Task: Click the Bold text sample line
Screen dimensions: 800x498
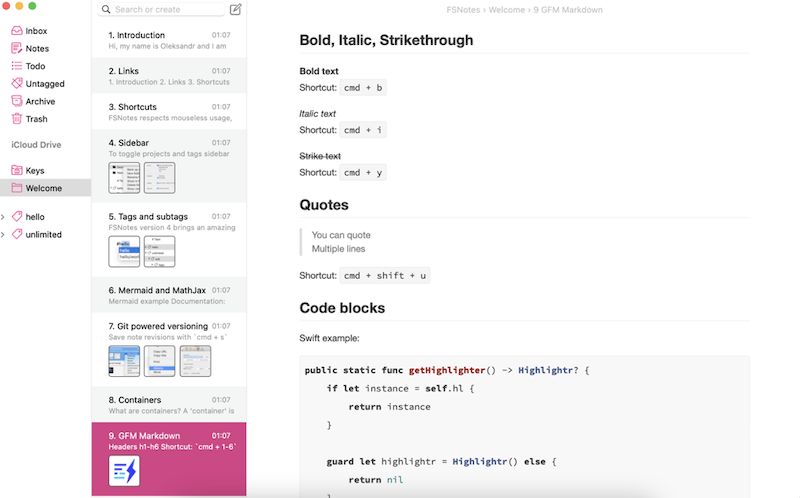Action: tap(319, 71)
